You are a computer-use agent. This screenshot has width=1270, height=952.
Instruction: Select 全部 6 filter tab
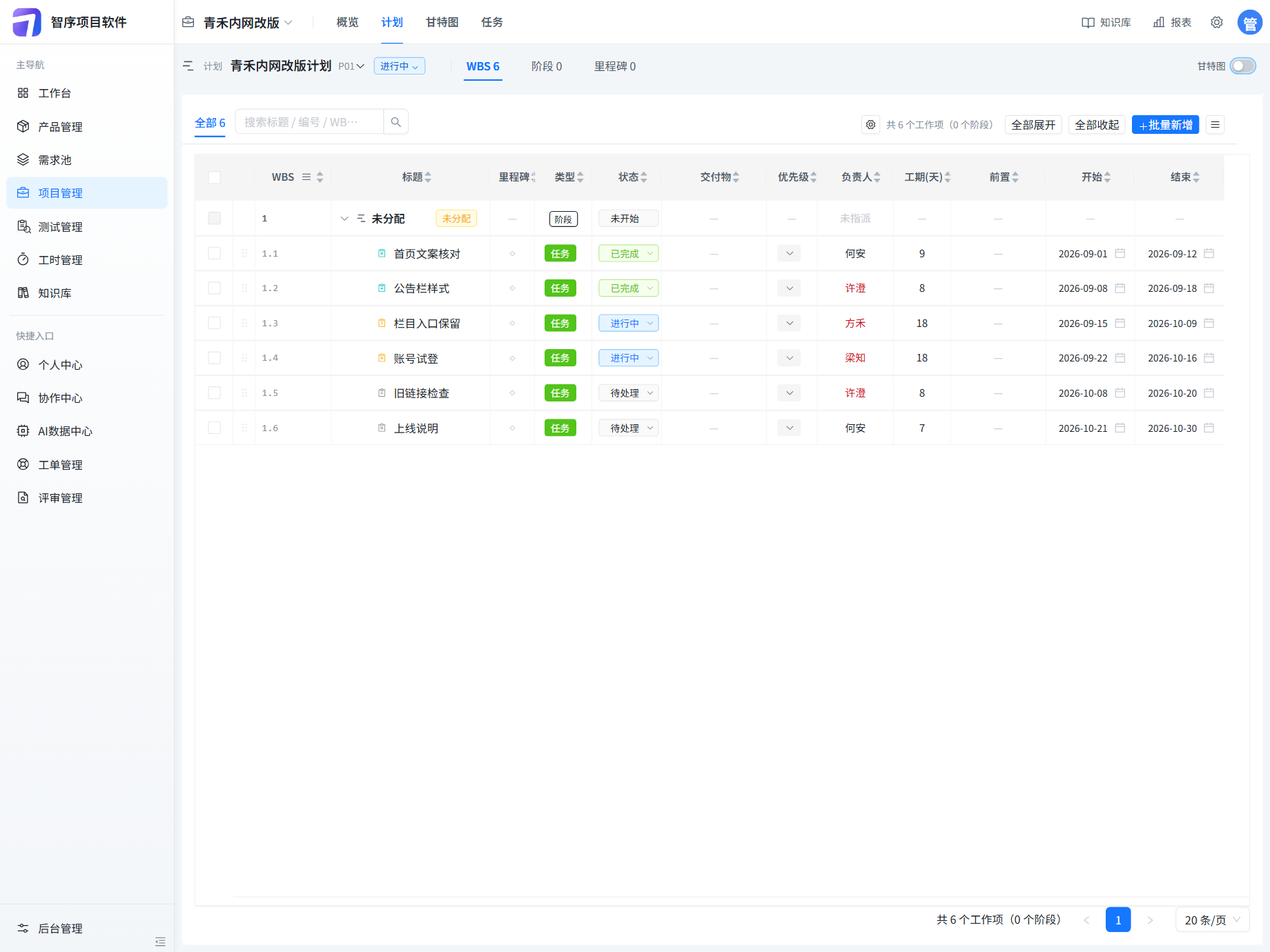pos(210,123)
